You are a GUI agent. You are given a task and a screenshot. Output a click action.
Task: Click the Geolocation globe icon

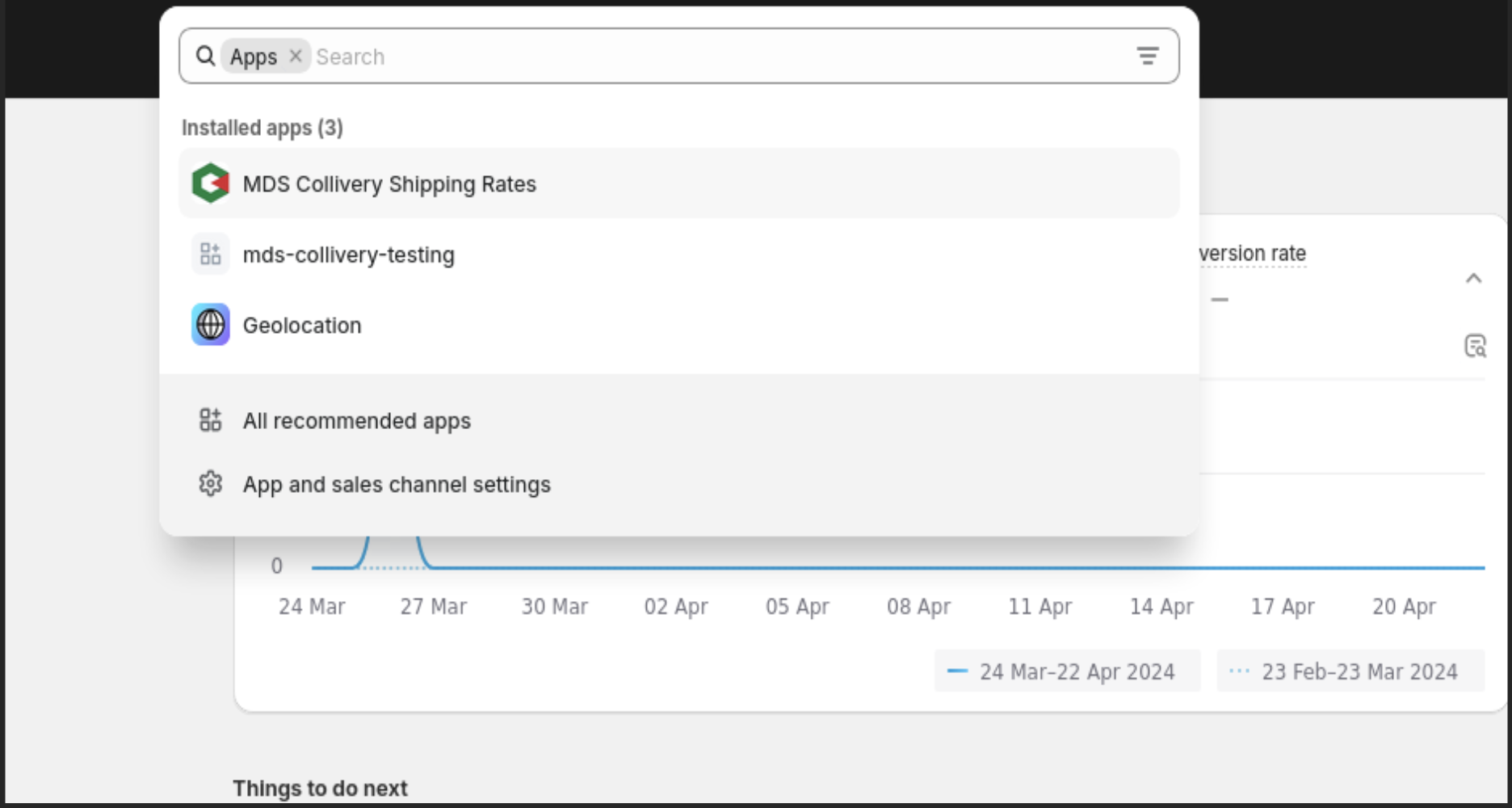pyautogui.click(x=211, y=325)
